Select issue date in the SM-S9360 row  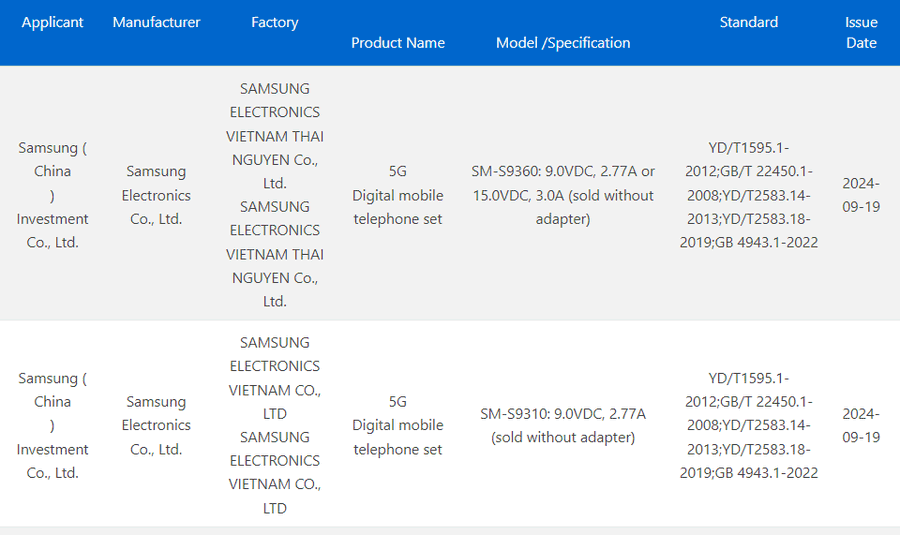[x=861, y=195]
